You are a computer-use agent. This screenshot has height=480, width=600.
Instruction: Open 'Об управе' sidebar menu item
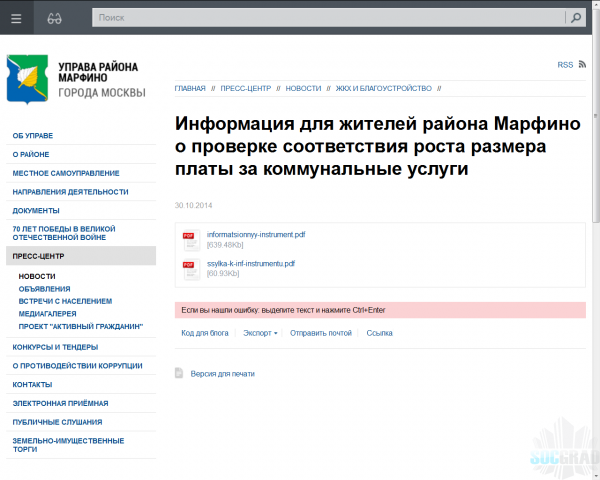coord(34,135)
